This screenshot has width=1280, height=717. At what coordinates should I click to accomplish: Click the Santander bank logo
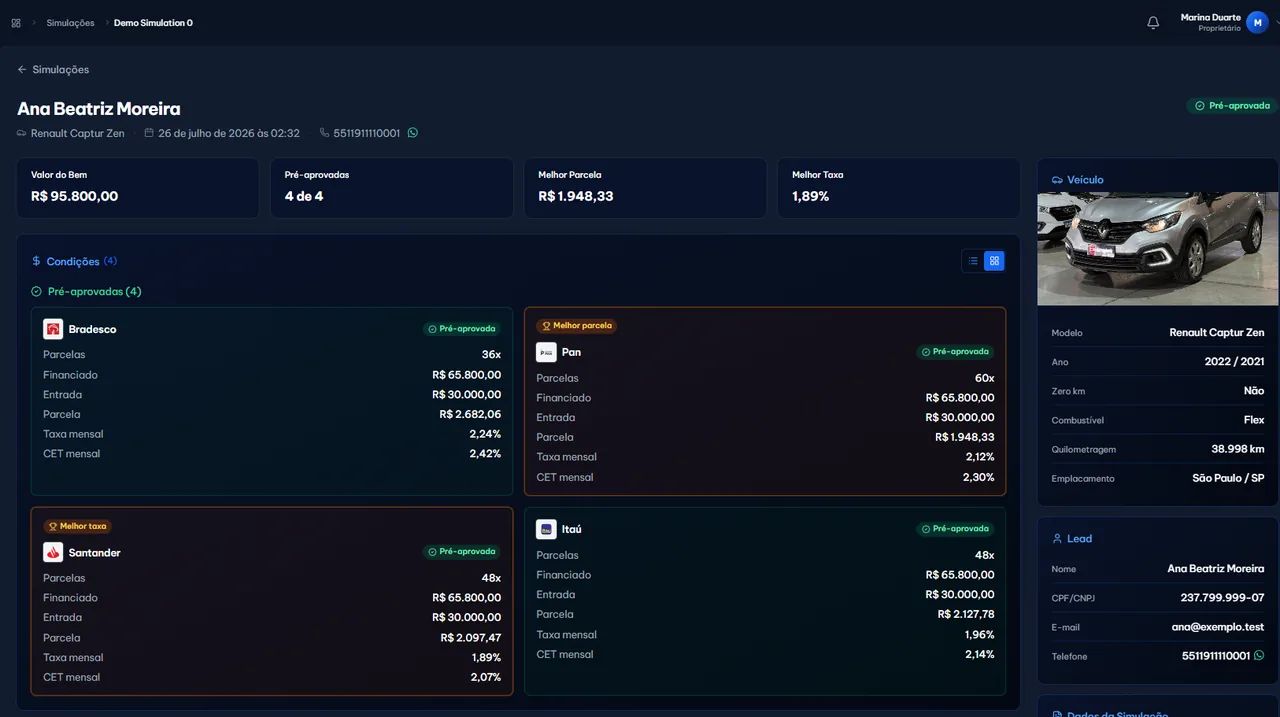click(x=53, y=552)
